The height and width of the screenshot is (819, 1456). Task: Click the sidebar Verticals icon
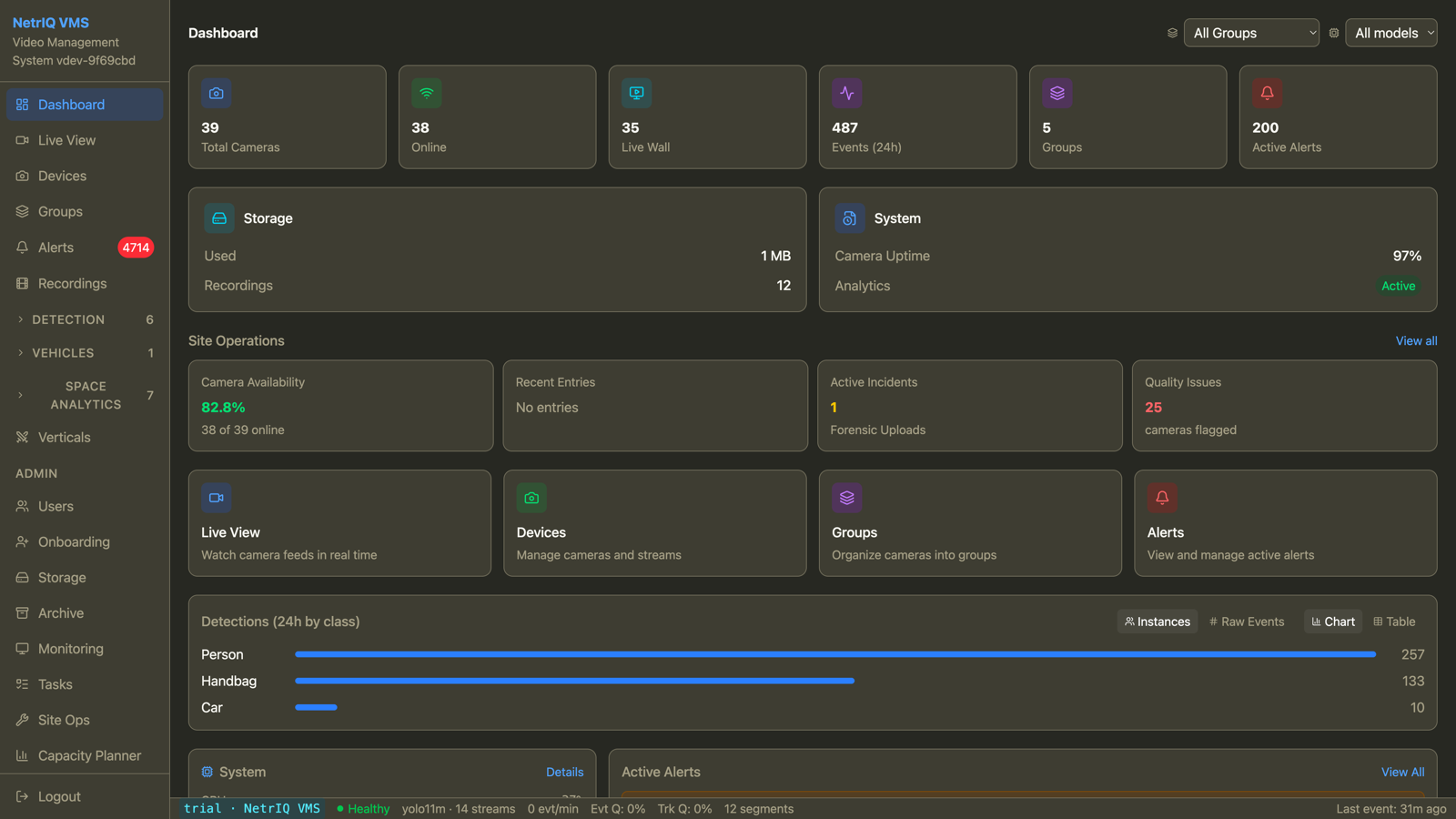pos(23,437)
